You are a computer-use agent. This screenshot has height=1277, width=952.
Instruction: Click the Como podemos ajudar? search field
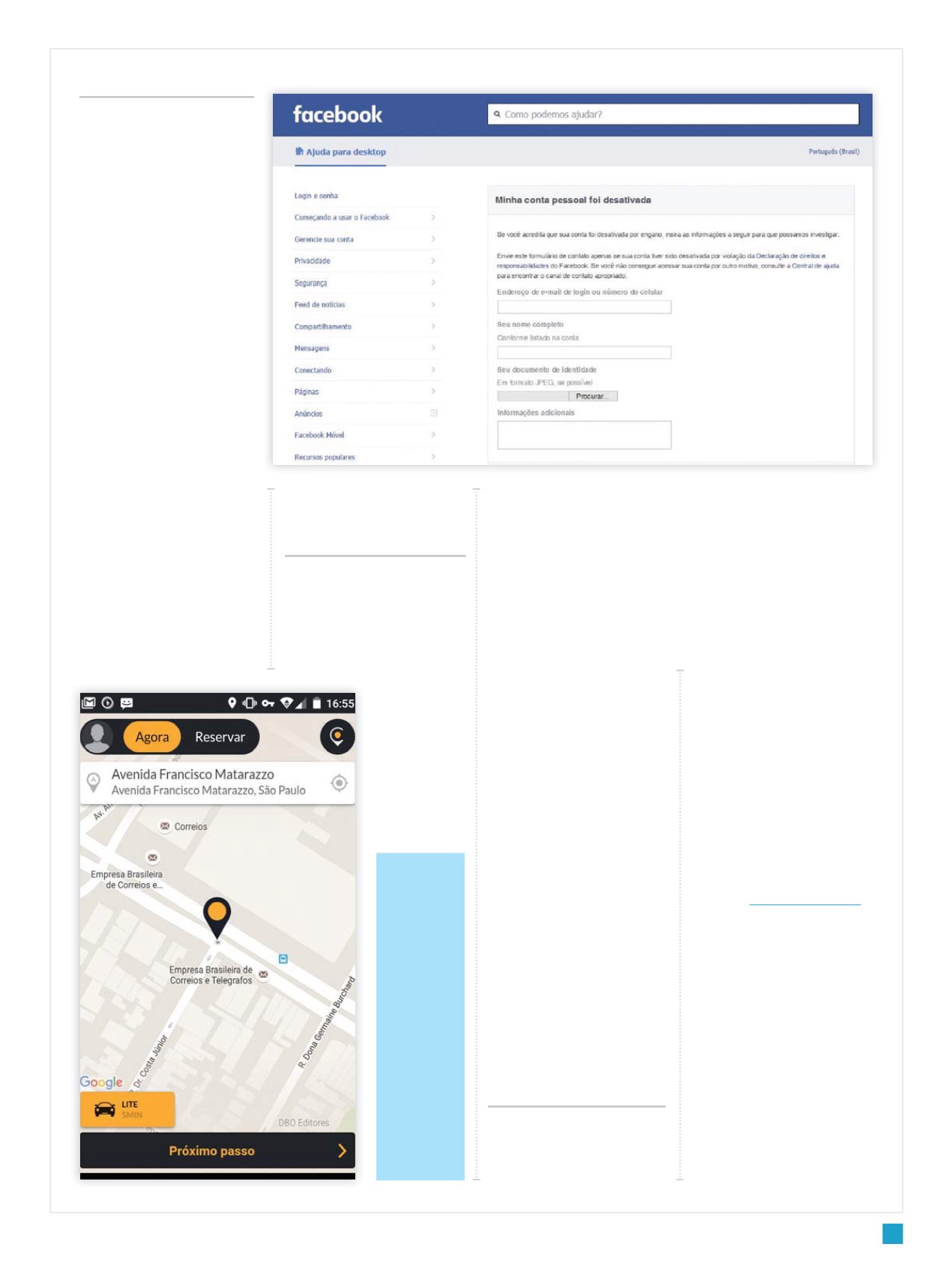pos(673,114)
